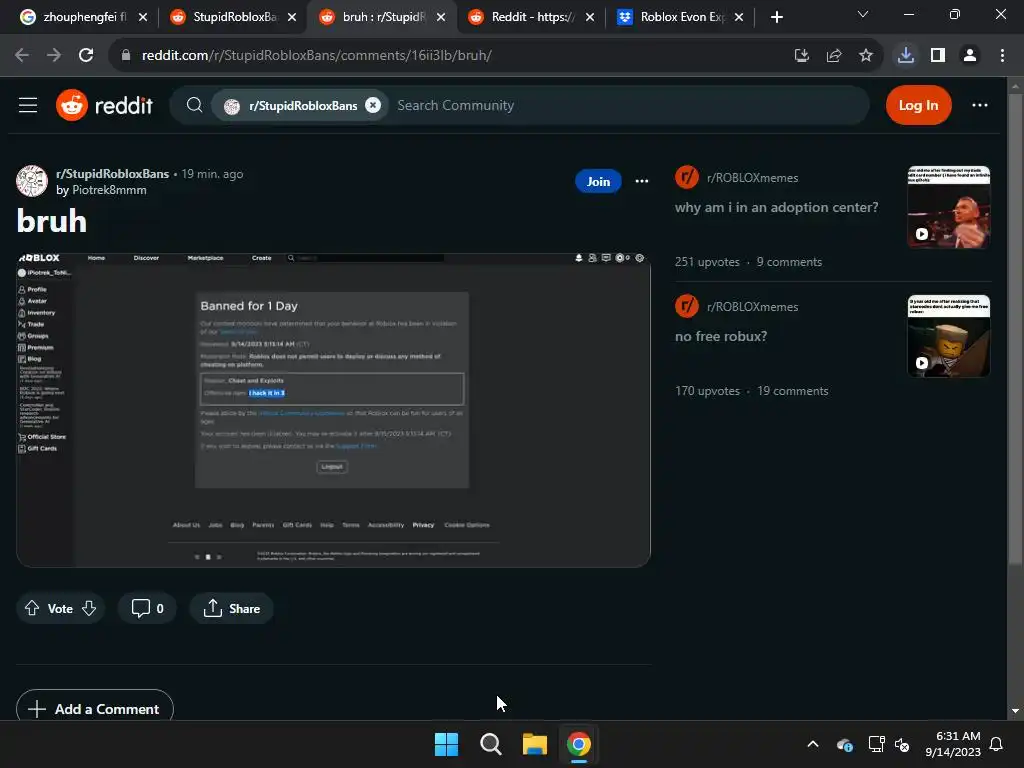
Task: Switch to the StupidRobloxBans tab
Action: pyautogui.click(x=234, y=17)
